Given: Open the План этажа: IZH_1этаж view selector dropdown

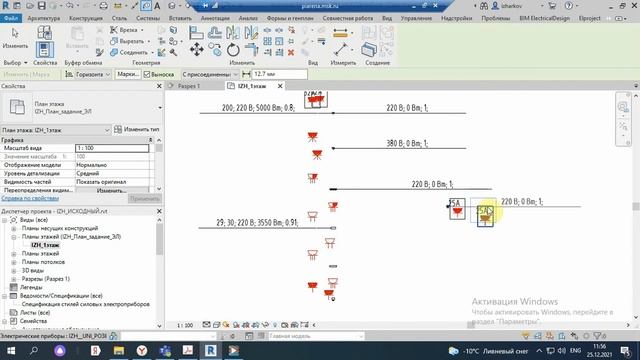Looking at the screenshot, I should click(56, 130).
